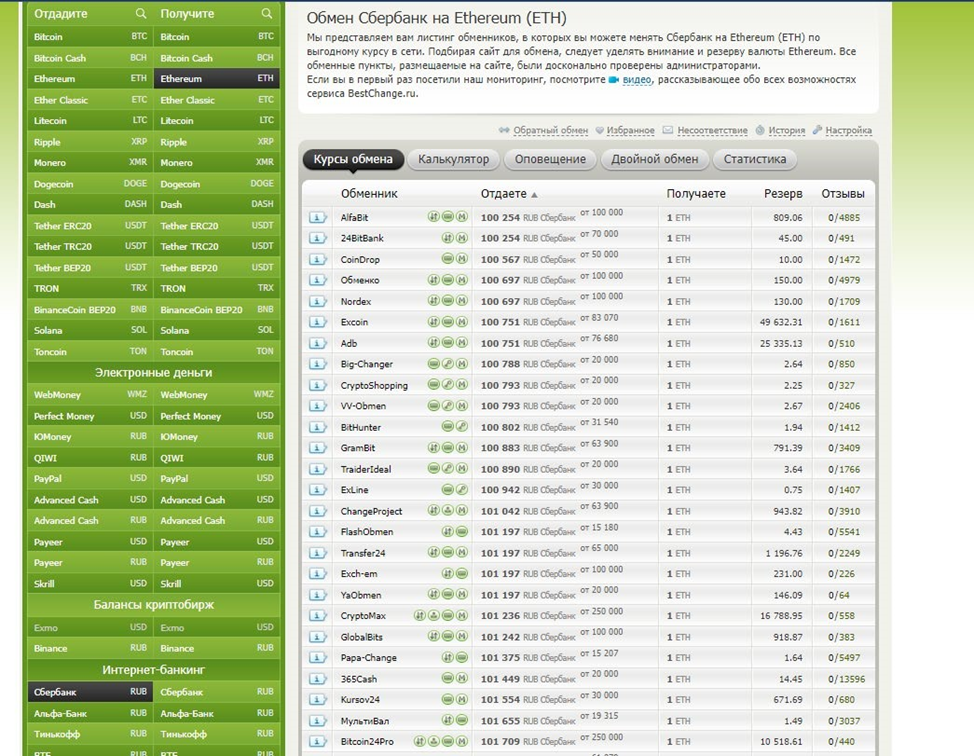Switch to the Калькулятор tab
Viewport: 974px width, 756px height.
pos(453,159)
